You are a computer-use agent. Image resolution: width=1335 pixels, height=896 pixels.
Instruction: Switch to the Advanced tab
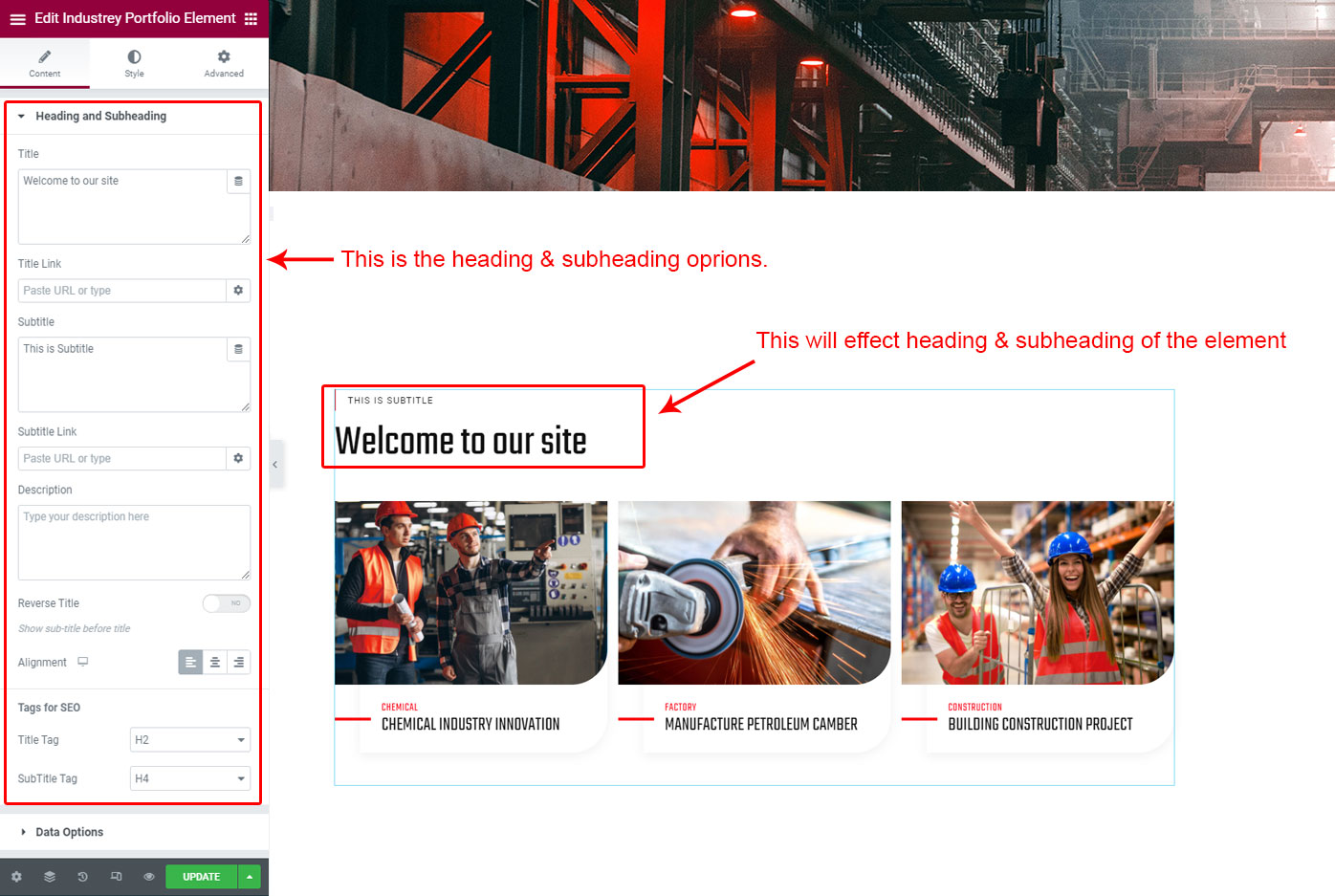click(x=224, y=63)
